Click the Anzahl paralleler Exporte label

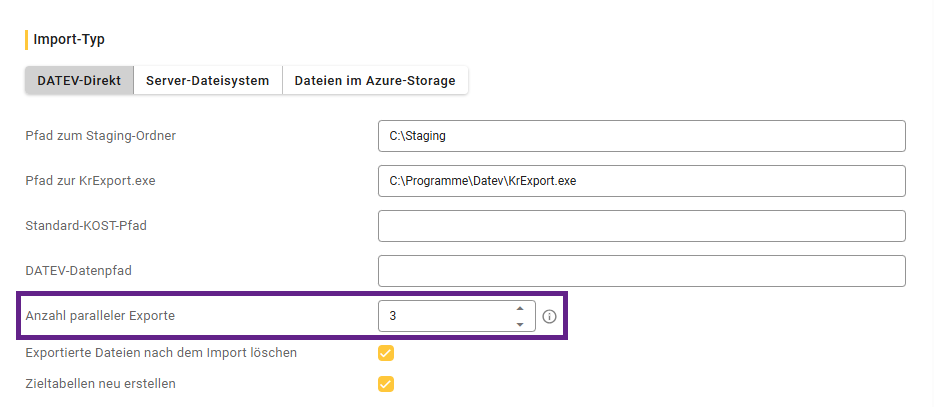pos(100,316)
